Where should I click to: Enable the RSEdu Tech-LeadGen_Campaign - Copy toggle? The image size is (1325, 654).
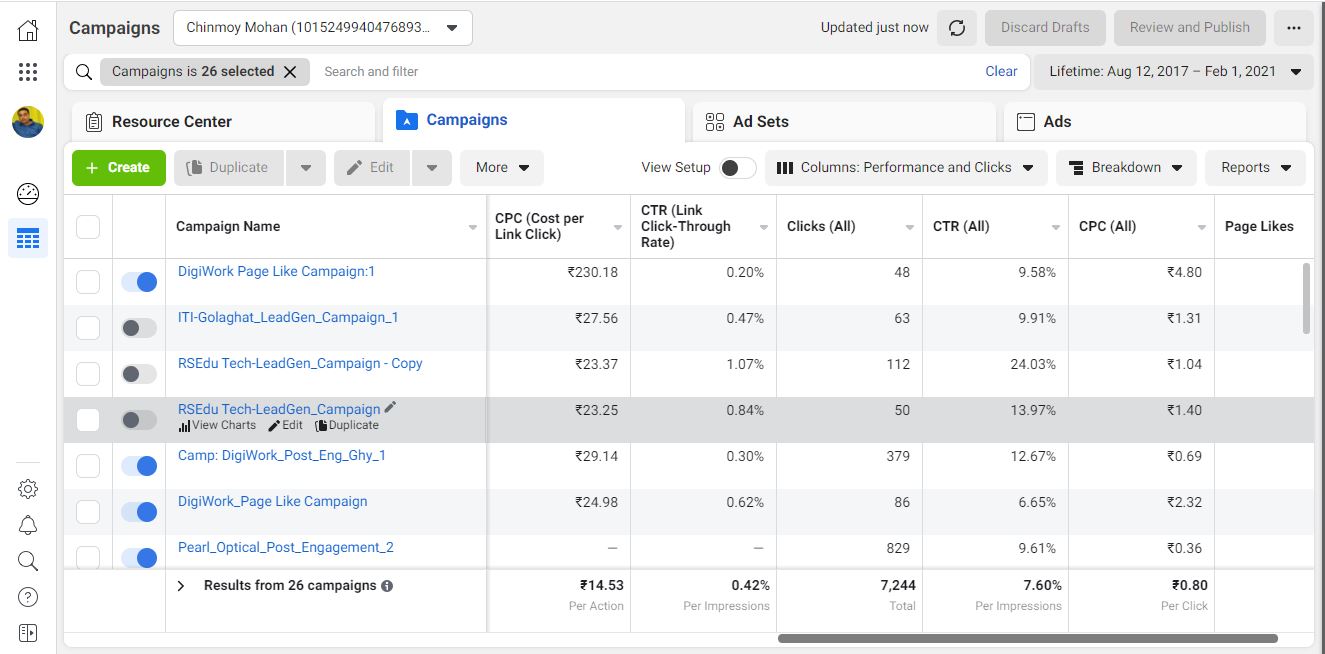(139, 374)
